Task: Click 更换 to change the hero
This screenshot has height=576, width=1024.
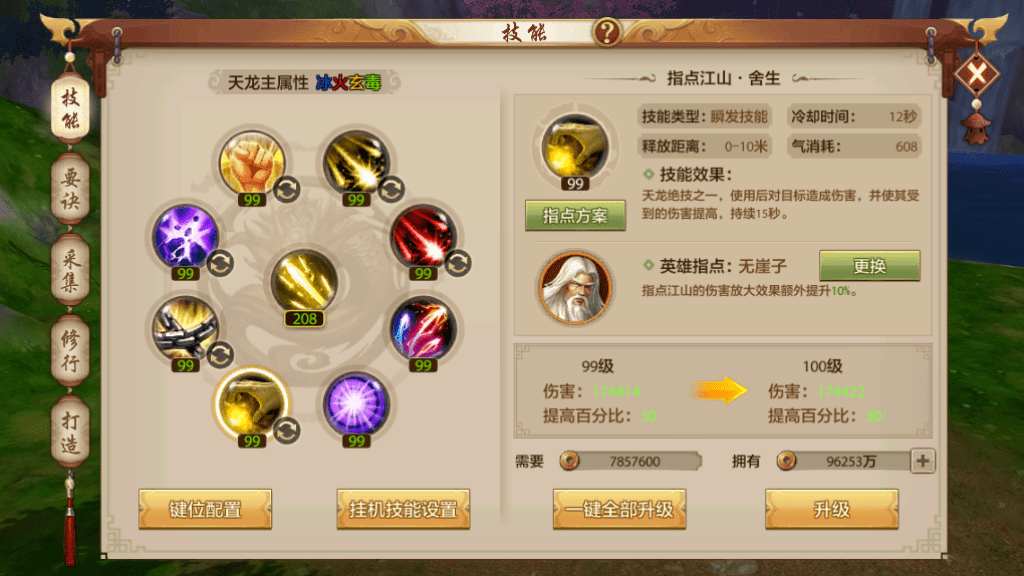Action: point(869,266)
